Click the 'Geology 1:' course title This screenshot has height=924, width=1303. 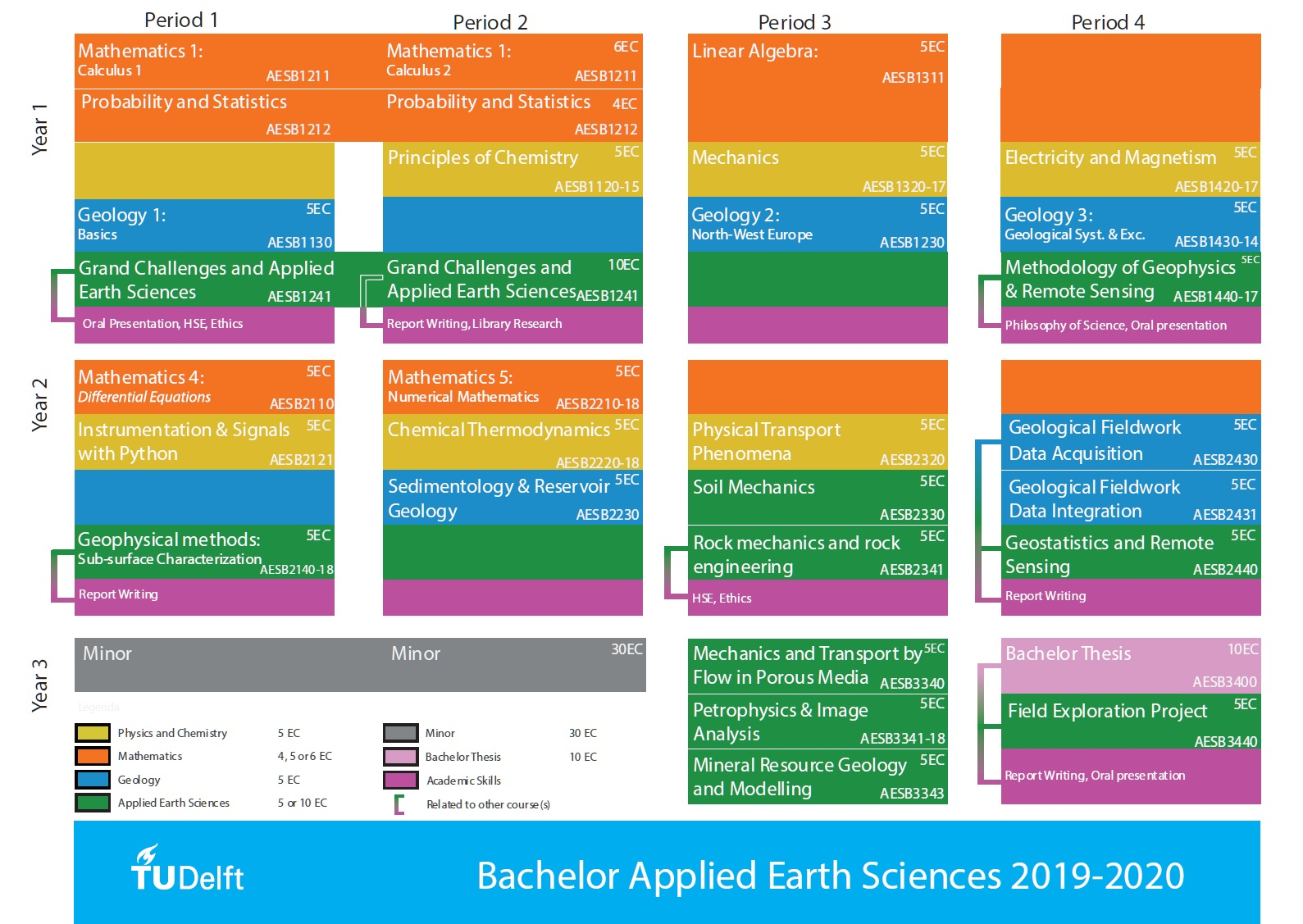[x=122, y=215]
